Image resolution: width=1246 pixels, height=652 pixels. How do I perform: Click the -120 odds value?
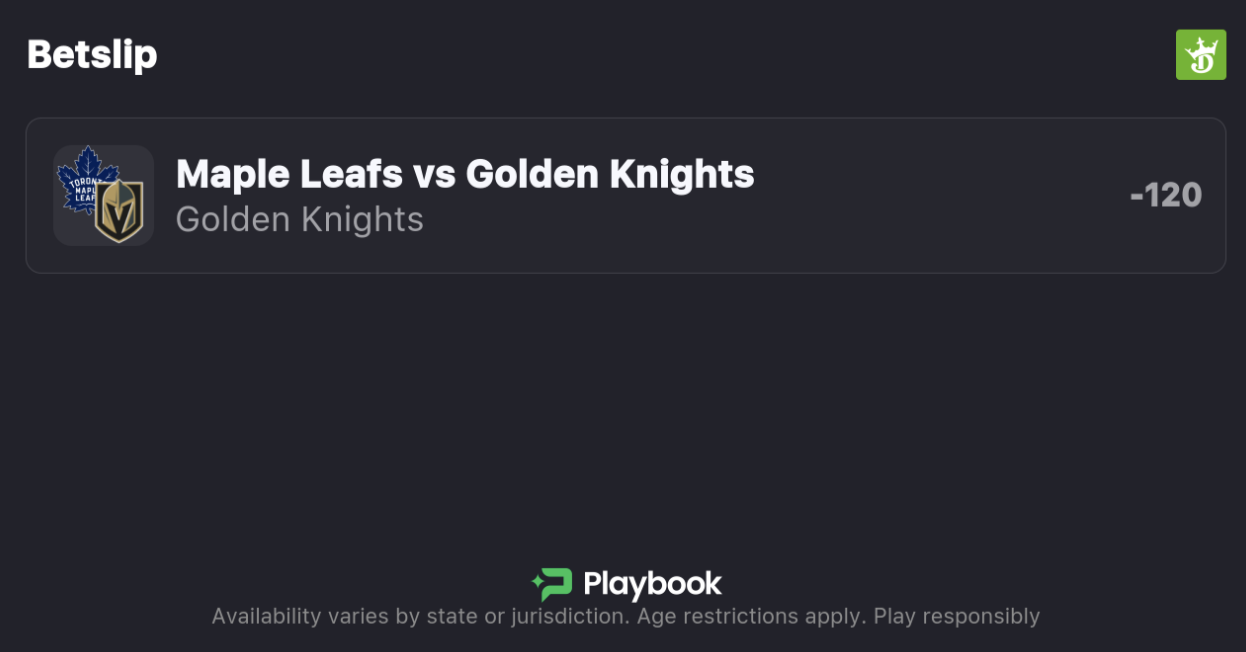[x=1165, y=195]
